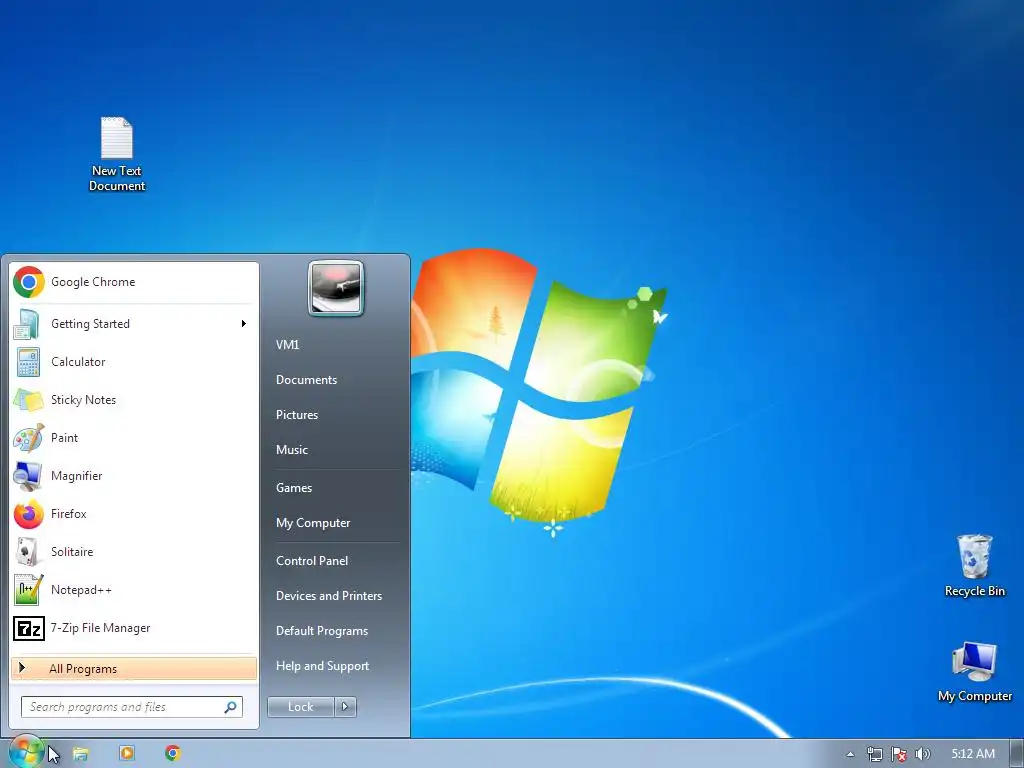Select the New Text Document desktop icon
This screenshot has height=768, width=1024.
tap(117, 154)
